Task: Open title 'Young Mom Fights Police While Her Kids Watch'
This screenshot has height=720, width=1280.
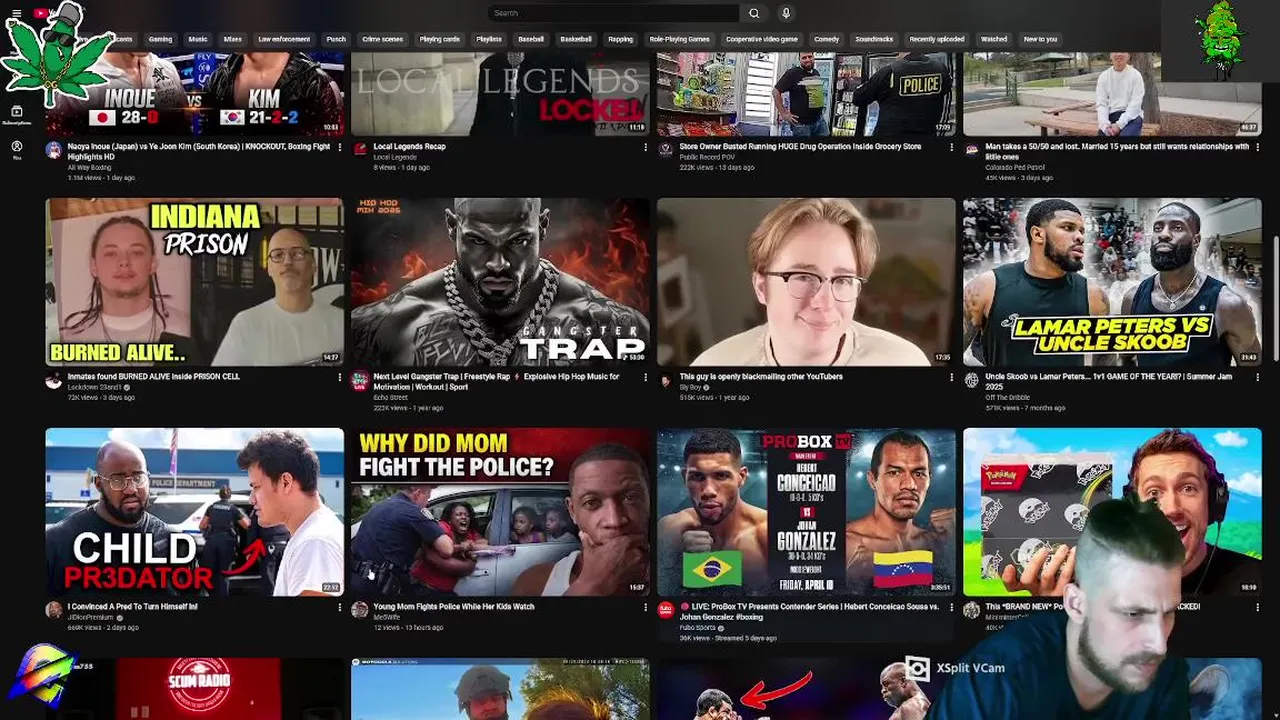Action: [454, 607]
